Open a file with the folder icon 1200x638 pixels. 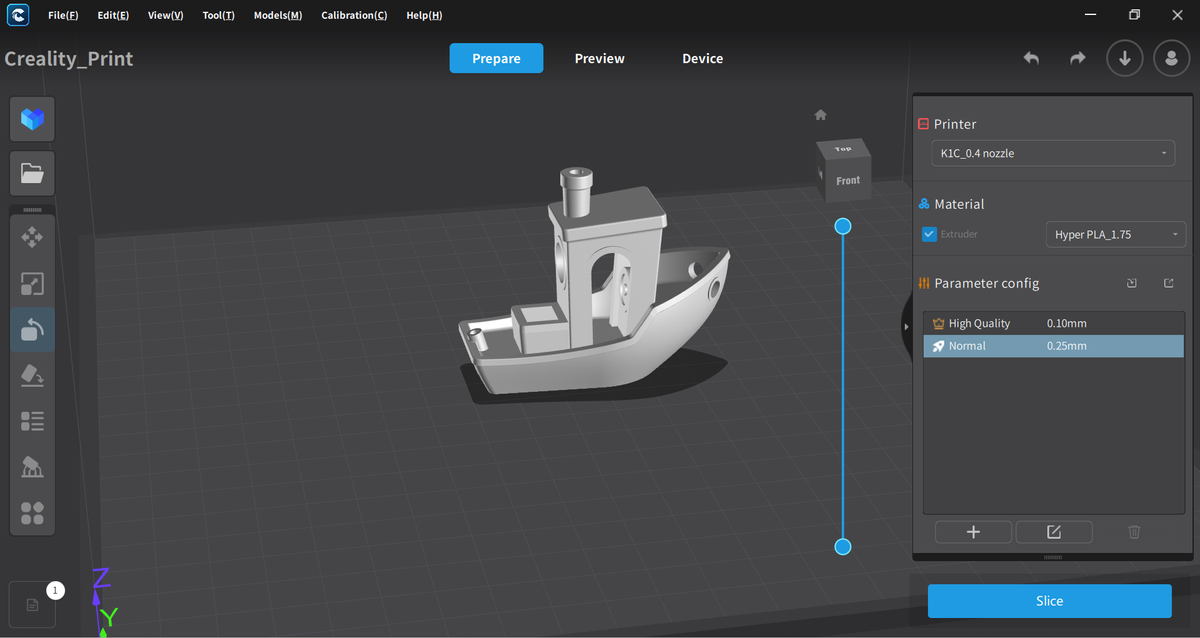32,173
